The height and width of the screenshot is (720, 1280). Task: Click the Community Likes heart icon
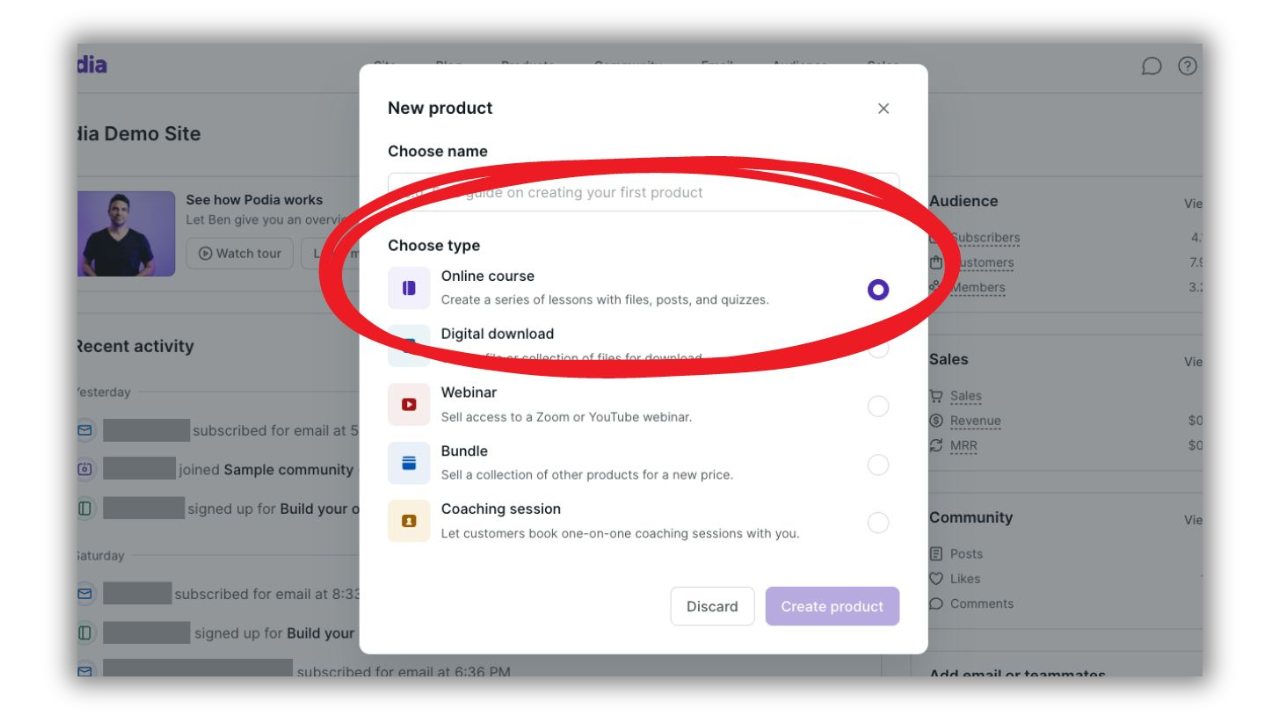[936, 579]
